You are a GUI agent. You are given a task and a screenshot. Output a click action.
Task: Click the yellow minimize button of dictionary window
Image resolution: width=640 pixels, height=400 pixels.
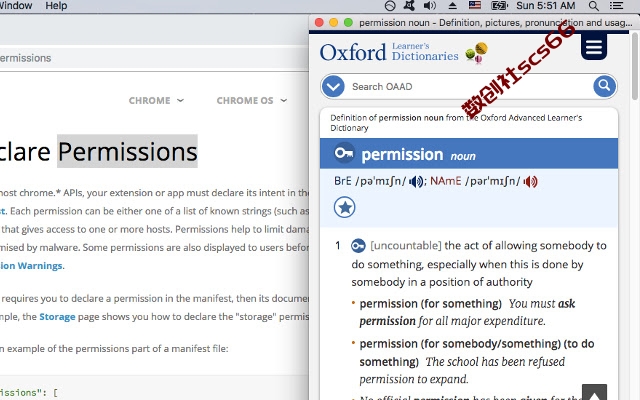[x=333, y=22]
